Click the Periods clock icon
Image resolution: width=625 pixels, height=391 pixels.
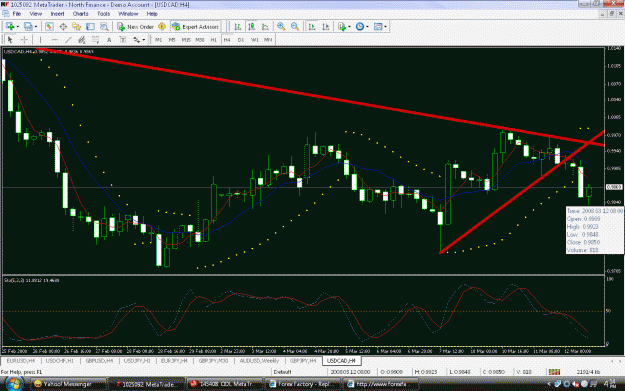[x=360, y=27]
